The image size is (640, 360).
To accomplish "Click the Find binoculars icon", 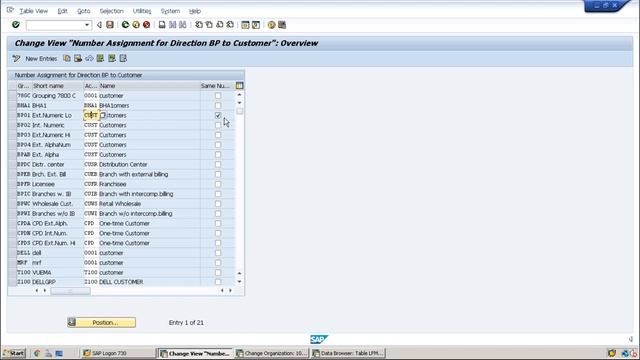I will (172, 25).
